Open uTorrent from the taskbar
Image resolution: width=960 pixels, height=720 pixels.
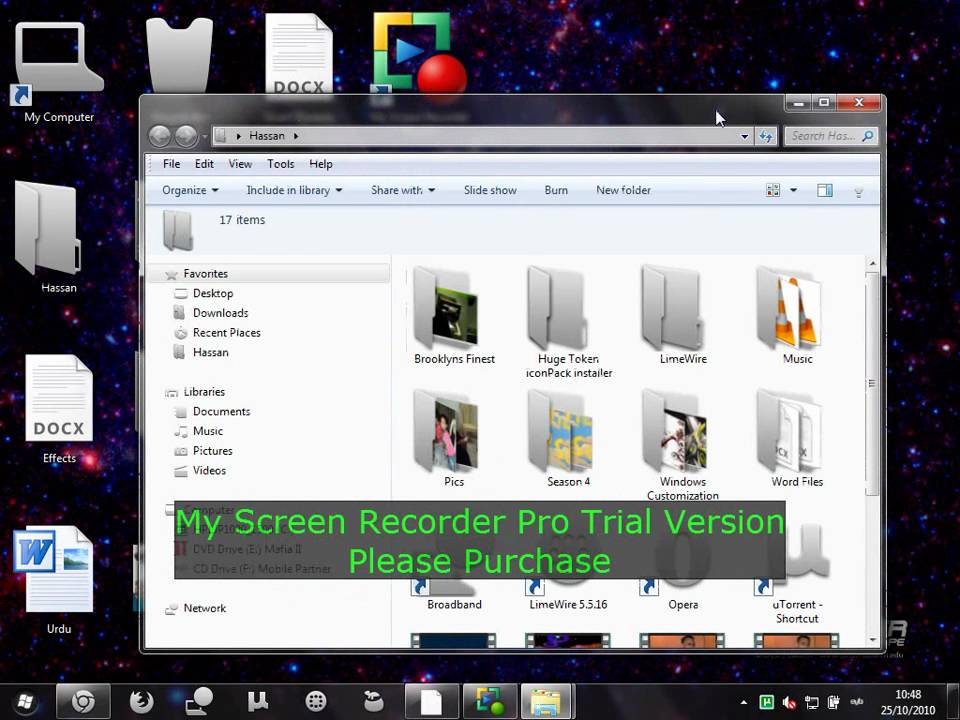[x=257, y=702]
